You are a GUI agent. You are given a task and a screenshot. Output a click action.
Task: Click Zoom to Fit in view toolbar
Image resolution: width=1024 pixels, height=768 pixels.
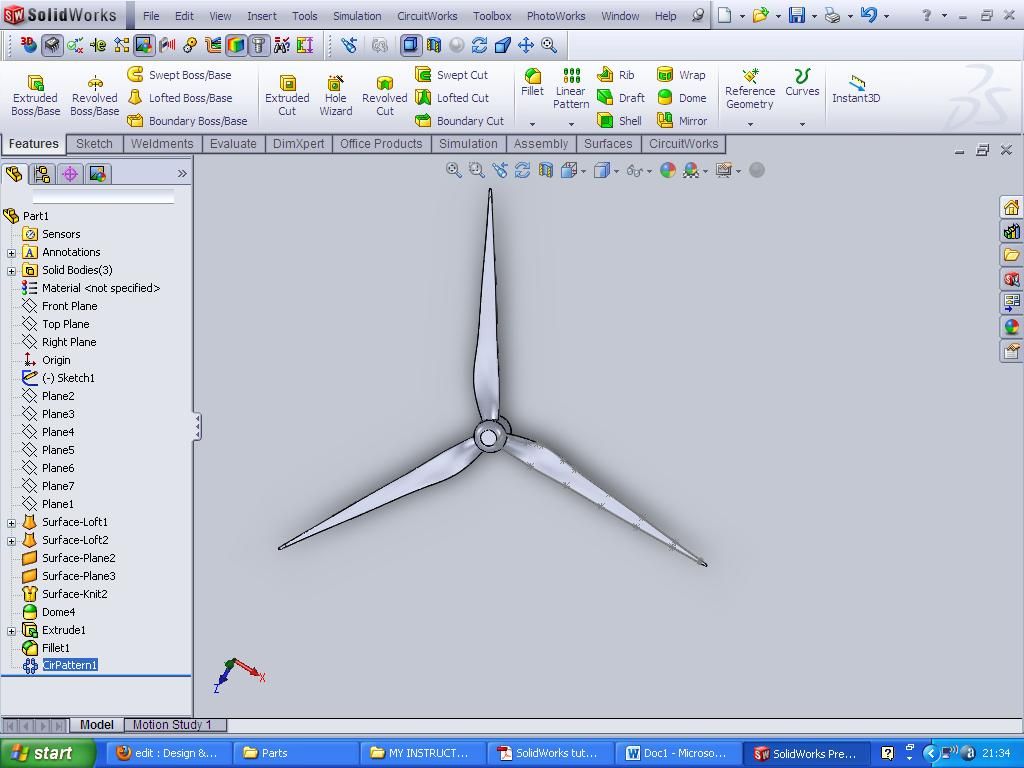coord(454,170)
